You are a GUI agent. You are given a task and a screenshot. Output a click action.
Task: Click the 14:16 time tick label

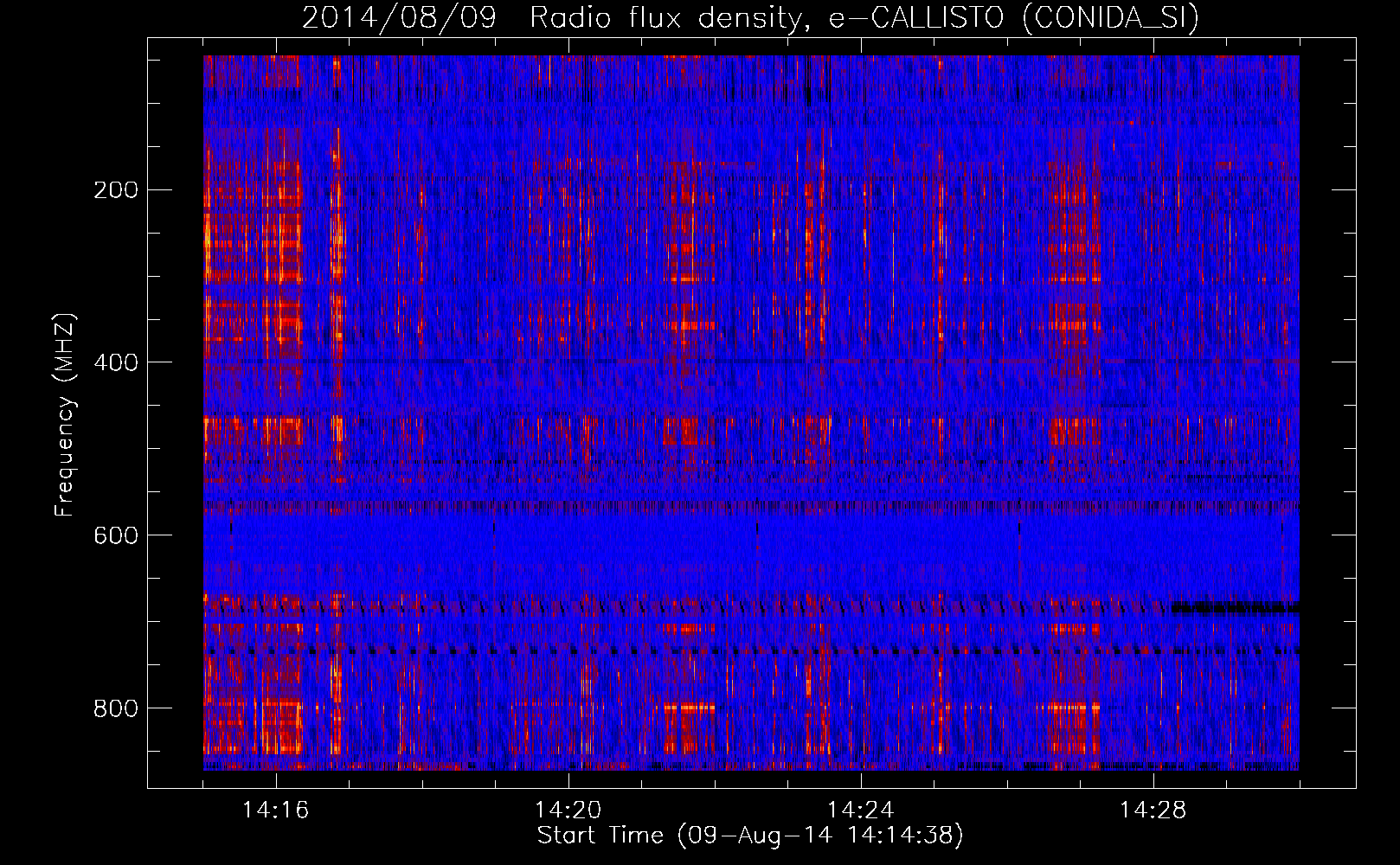click(x=275, y=811)
